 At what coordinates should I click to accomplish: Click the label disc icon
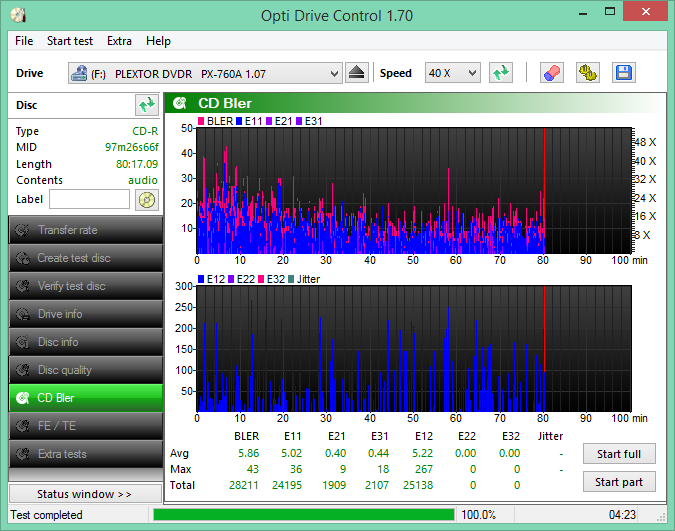coord(146,199)
